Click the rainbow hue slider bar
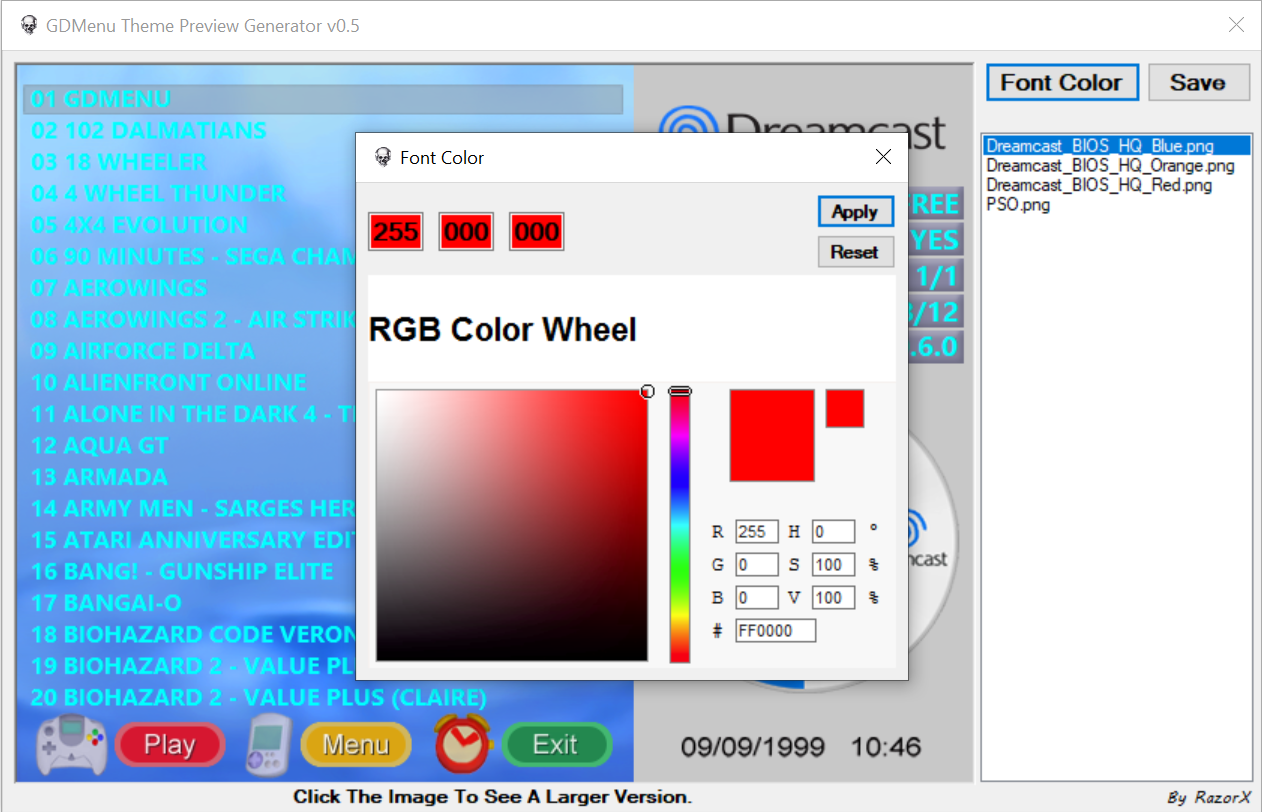Screen dimensions: 1262x812 [x=680, y=525]
